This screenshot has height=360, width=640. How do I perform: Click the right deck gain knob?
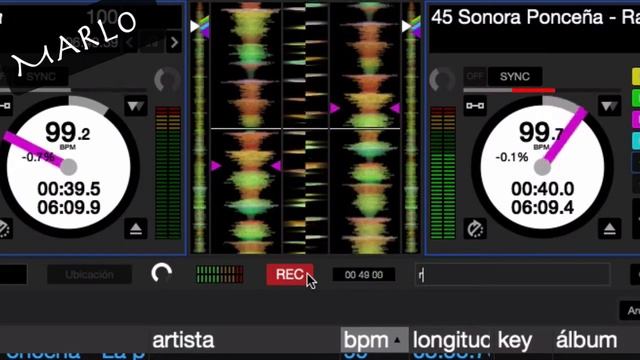click(442, 80)
